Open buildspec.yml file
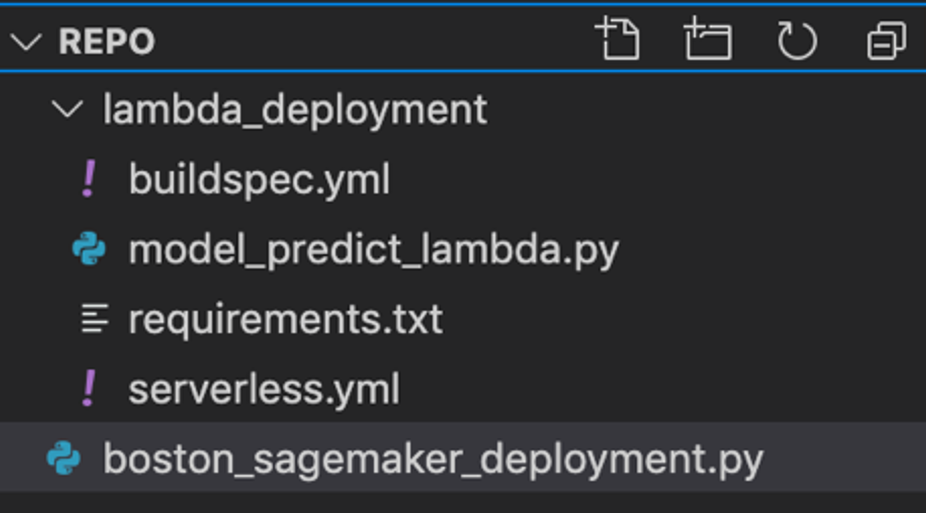 pyautogui.click(x=258, y=180)
